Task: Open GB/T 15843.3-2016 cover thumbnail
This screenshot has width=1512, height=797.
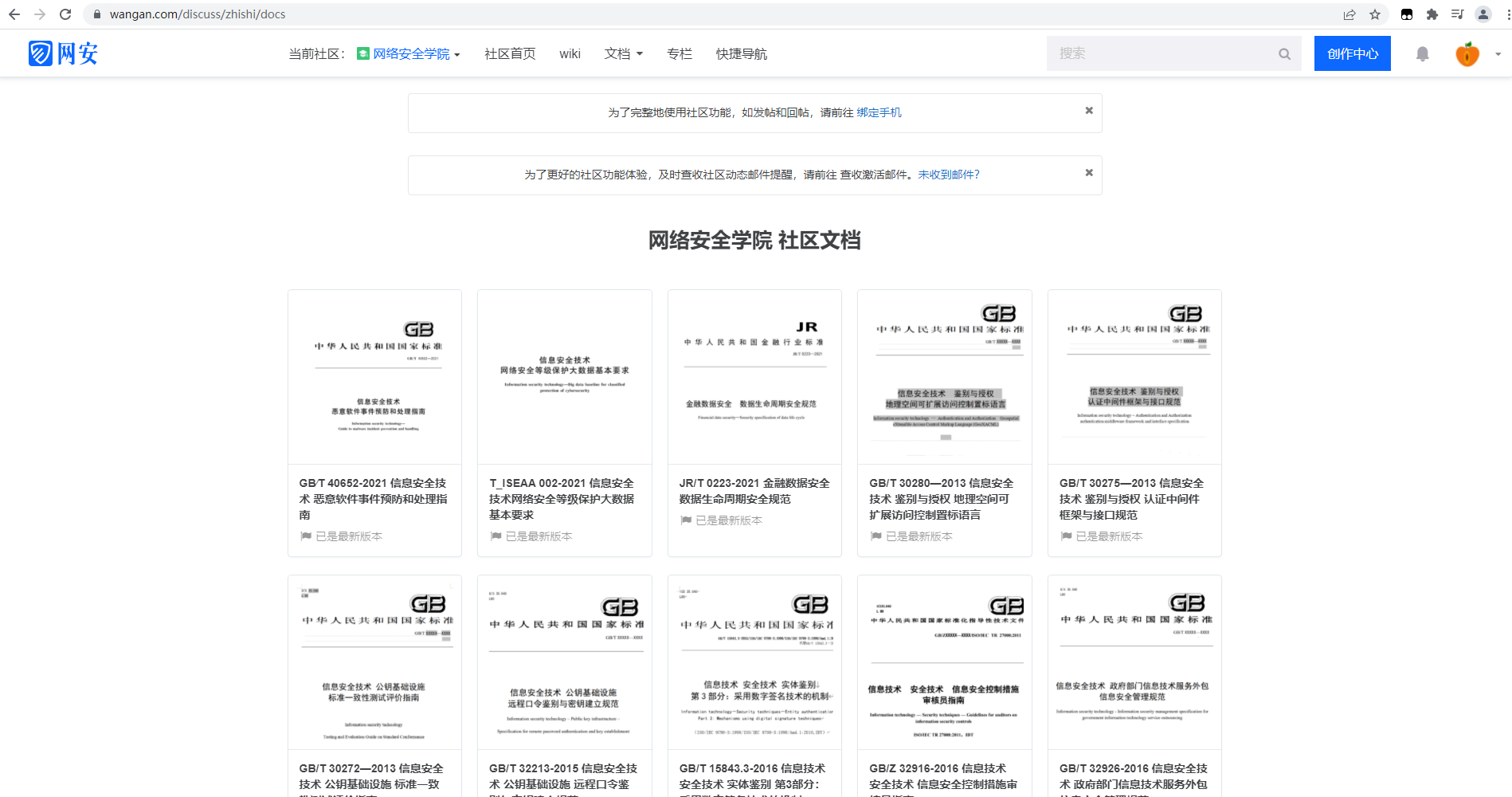Action: pyautogui.click(x=754, y=662)
